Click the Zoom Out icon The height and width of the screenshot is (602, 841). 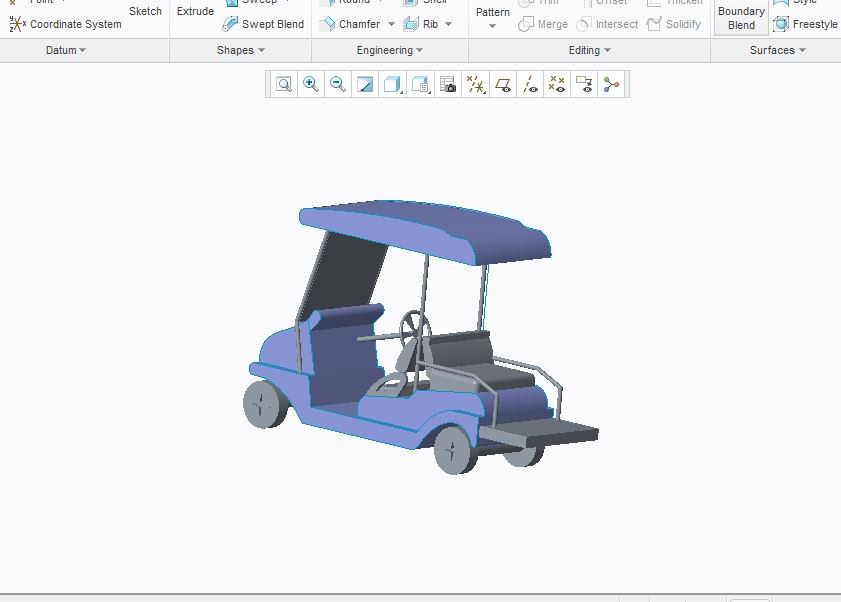(x=337, y=84)
